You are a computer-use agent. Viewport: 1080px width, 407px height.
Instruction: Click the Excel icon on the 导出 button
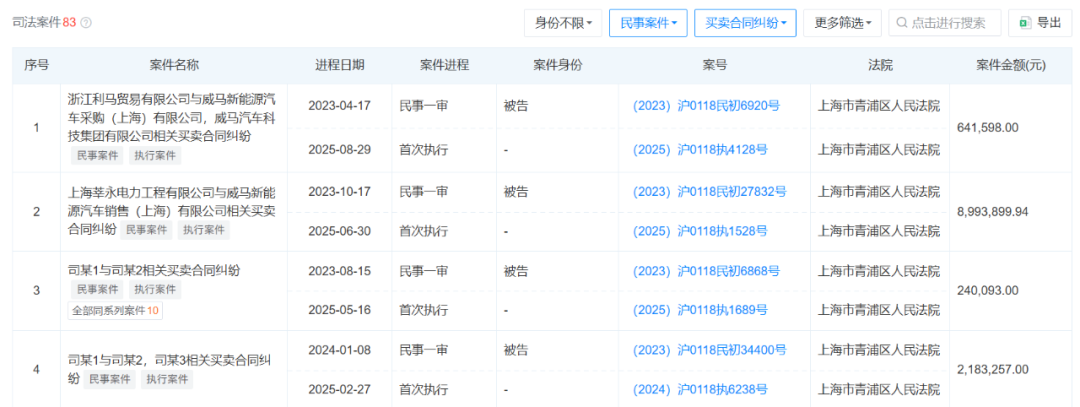coord(1026,23)
